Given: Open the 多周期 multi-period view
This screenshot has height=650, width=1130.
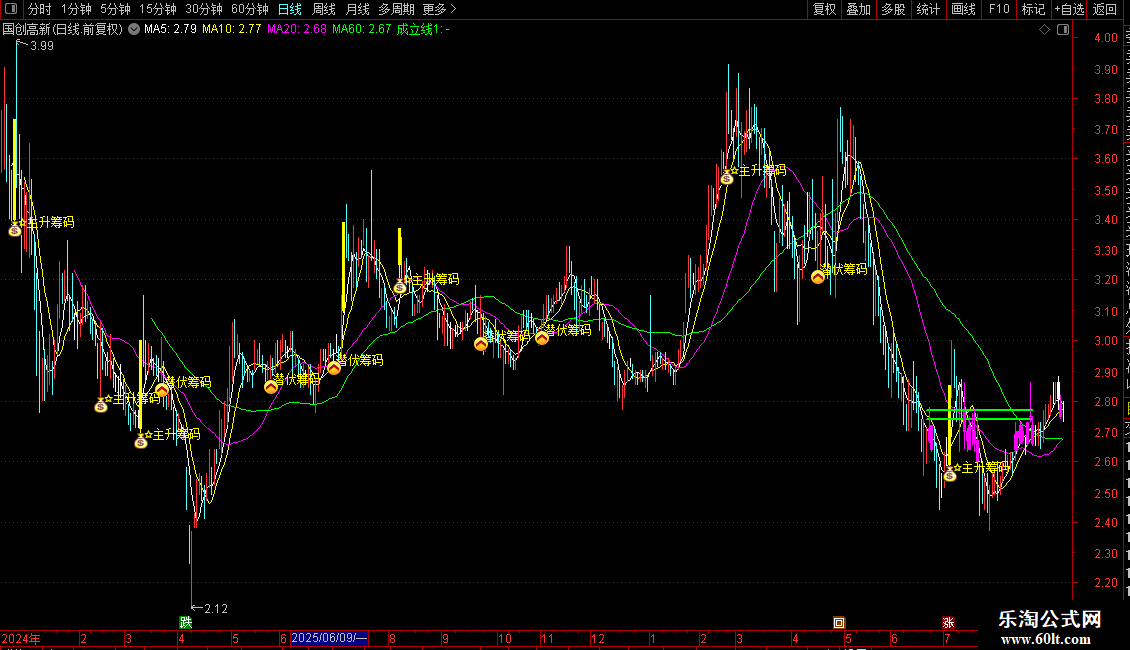Looking at the screenshot, I should (x=396, y=9).
